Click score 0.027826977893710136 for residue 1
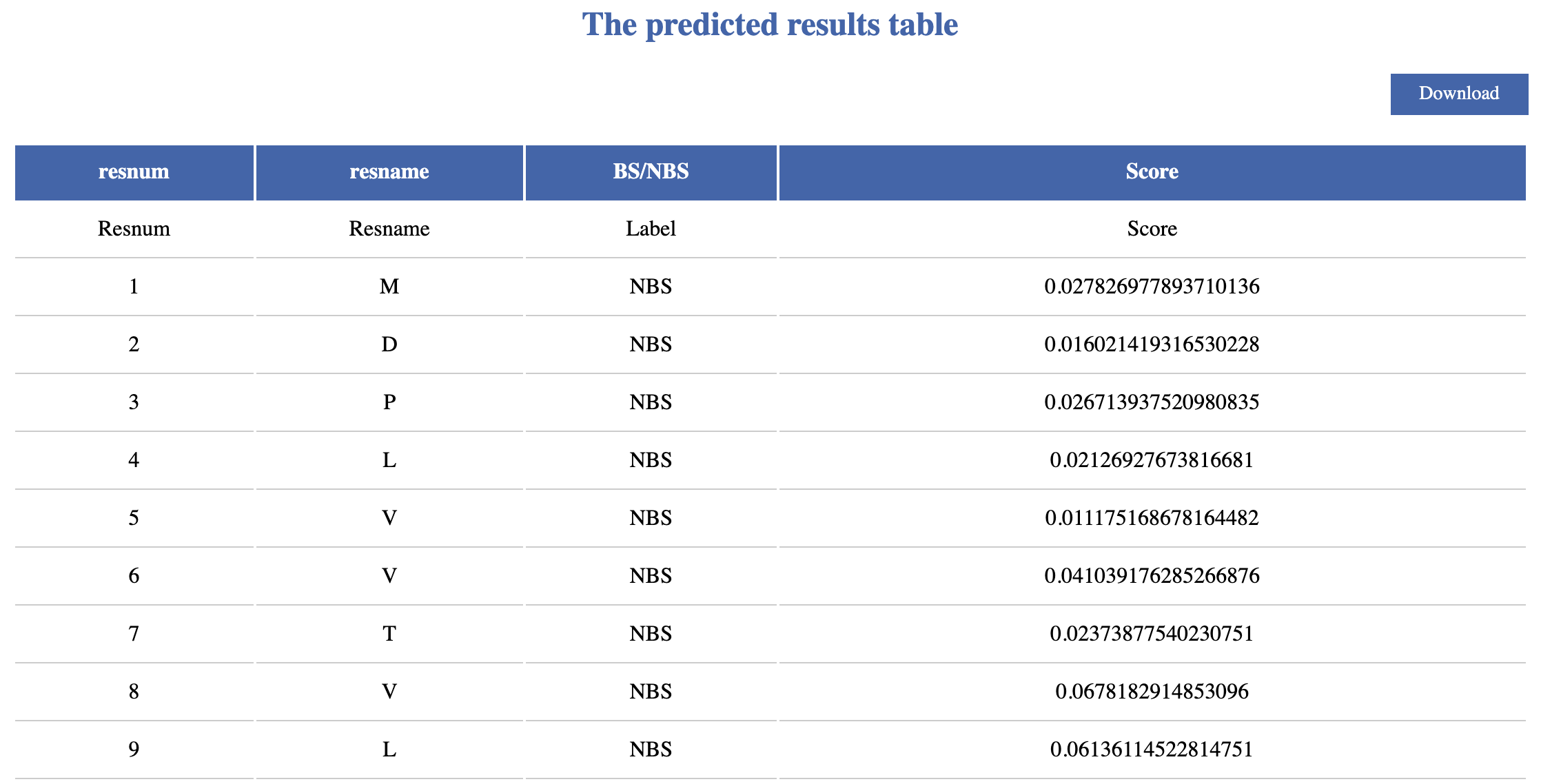 [x=1152, y=287]
